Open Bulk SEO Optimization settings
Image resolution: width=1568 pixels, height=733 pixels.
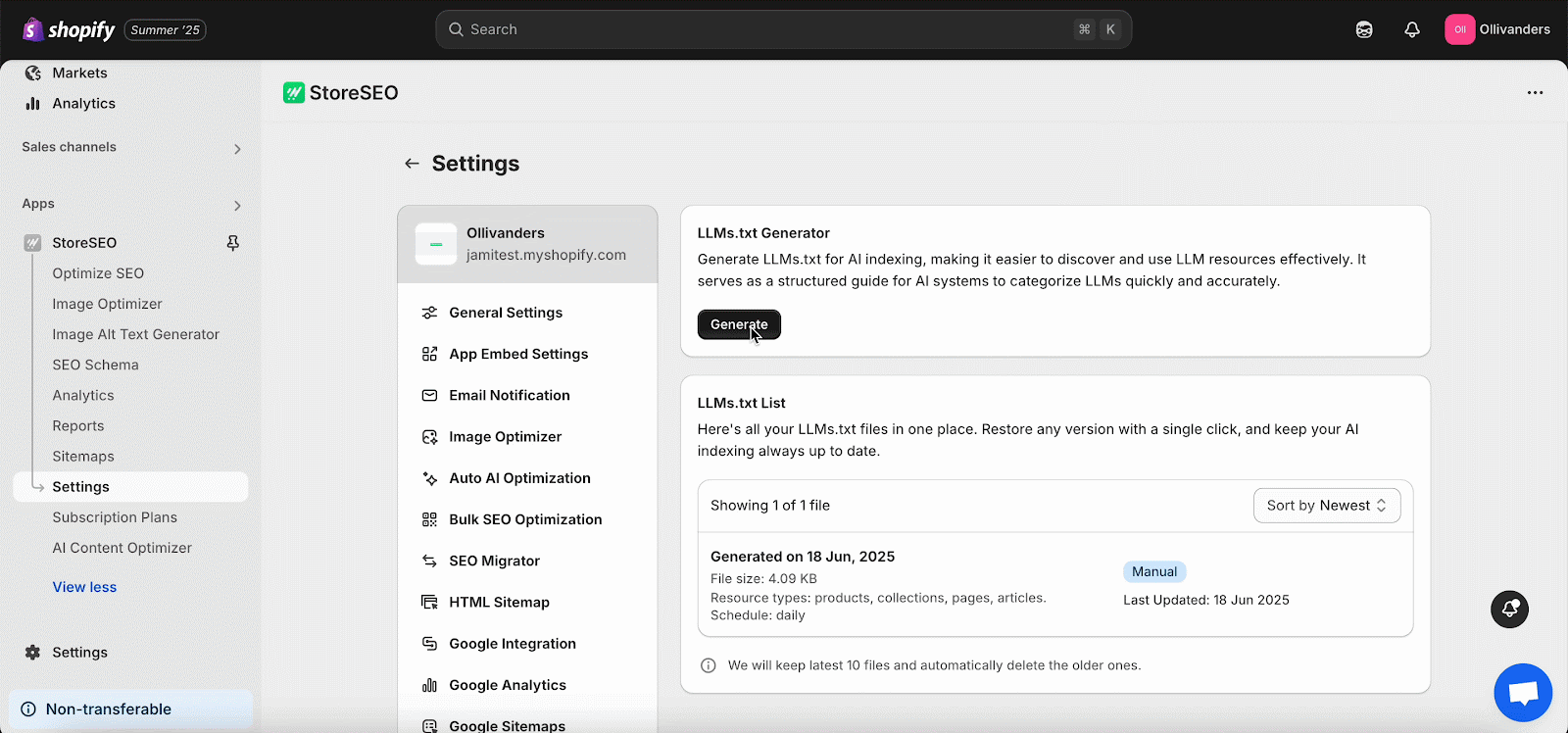point(527,519)
